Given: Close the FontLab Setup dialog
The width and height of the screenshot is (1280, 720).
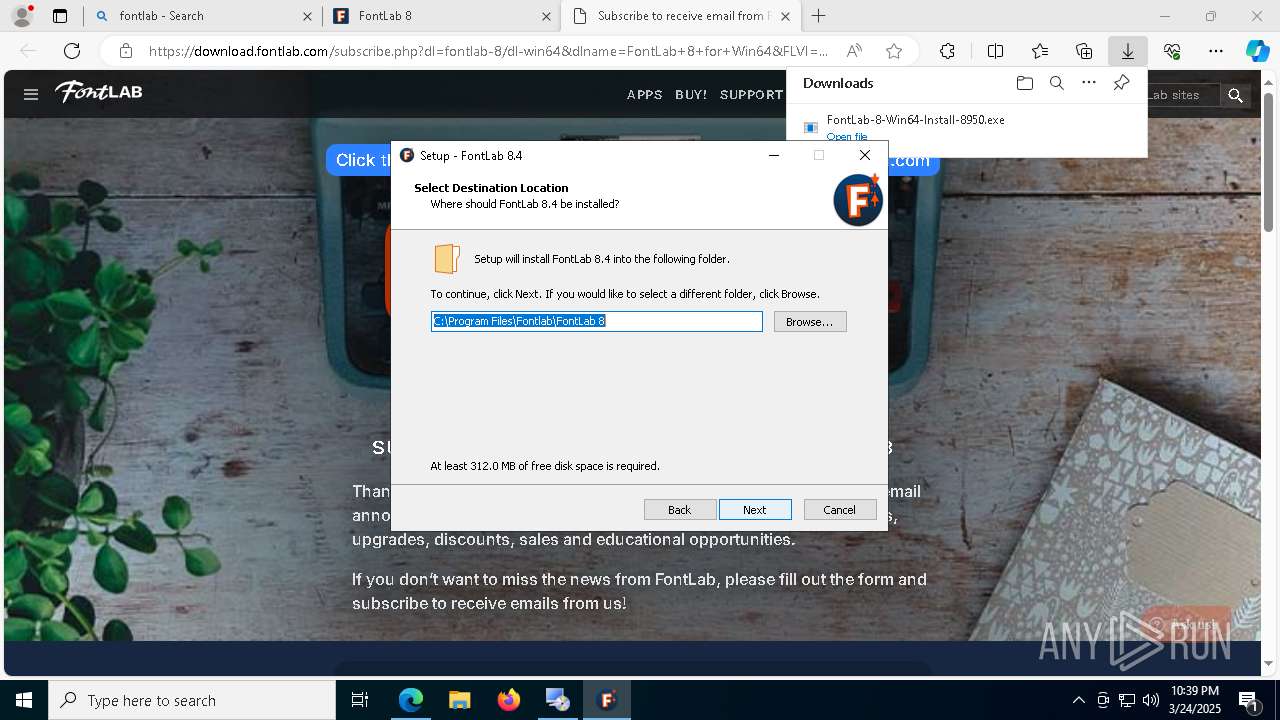Looking at the screenshot, I should point(865,155).
